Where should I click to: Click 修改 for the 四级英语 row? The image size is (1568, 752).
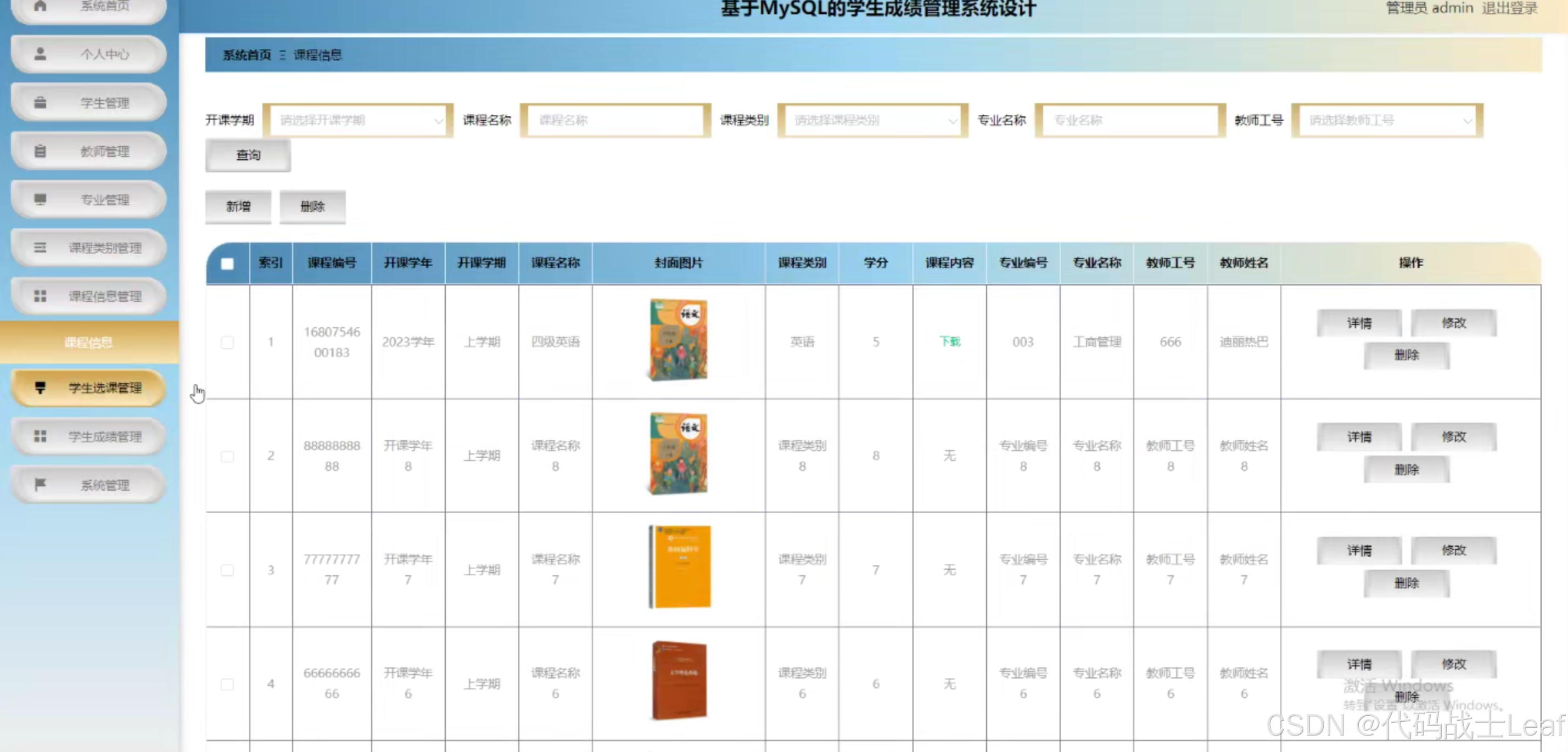pos(1453,323)
